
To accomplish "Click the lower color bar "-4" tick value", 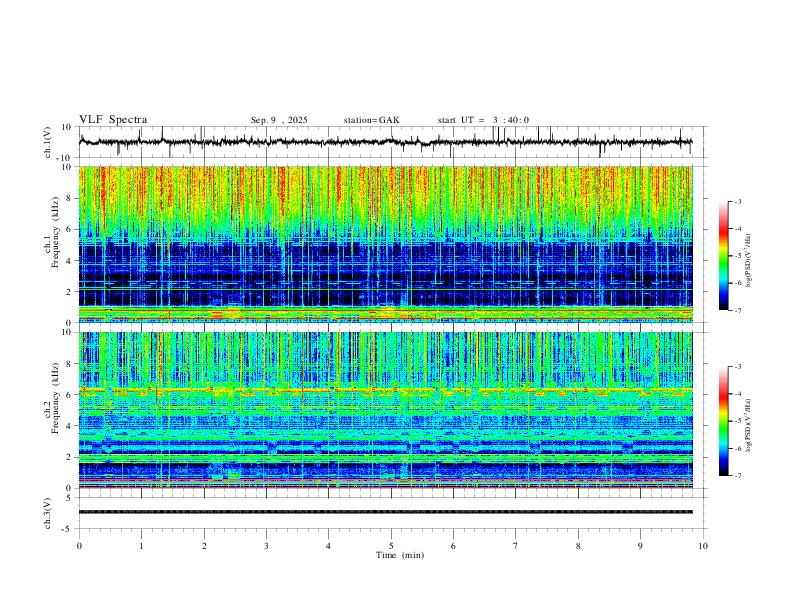I will pyautogui.click(x=738, y=394).
